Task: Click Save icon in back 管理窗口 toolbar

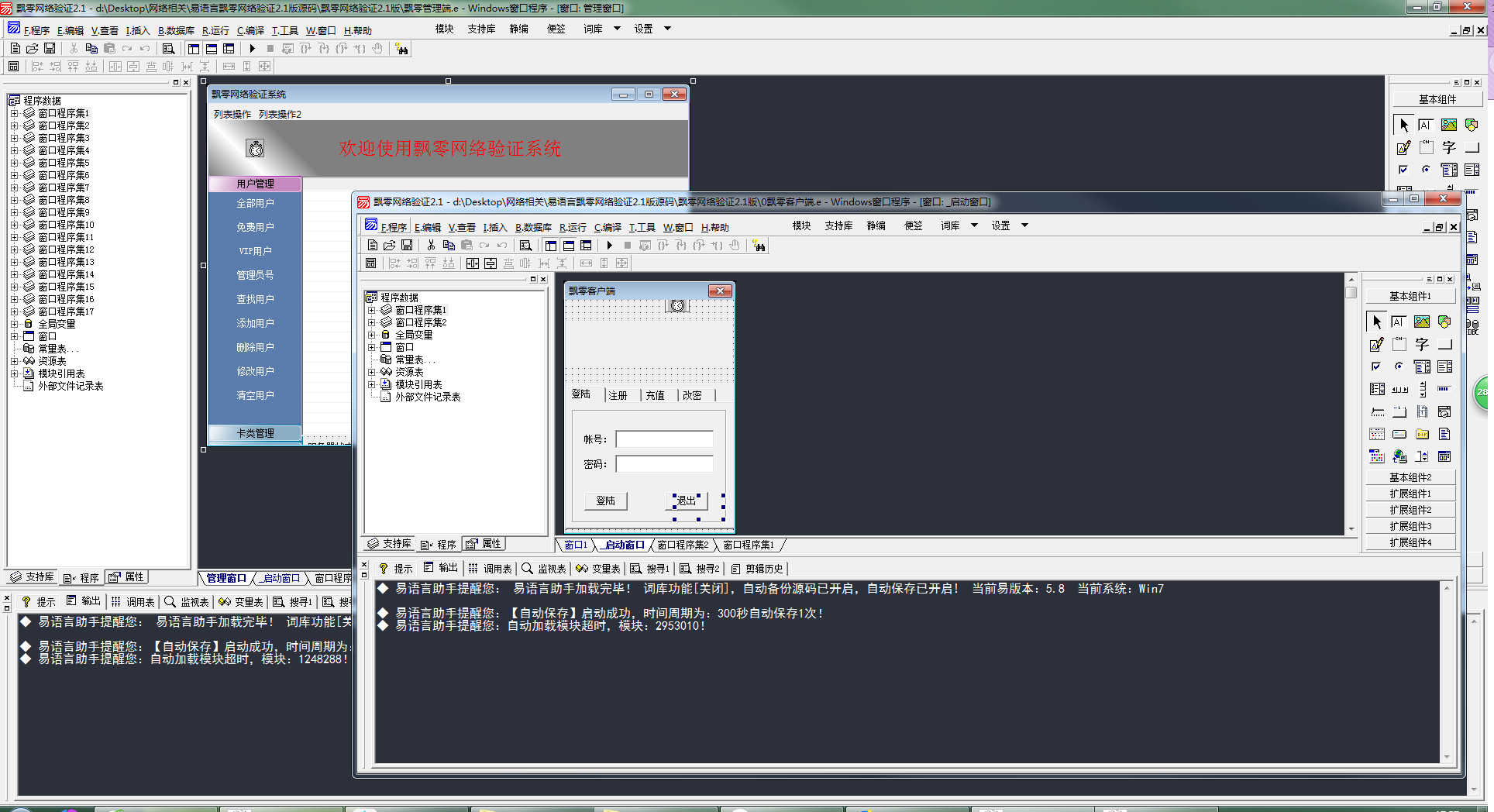Action: tap(50, 49)
